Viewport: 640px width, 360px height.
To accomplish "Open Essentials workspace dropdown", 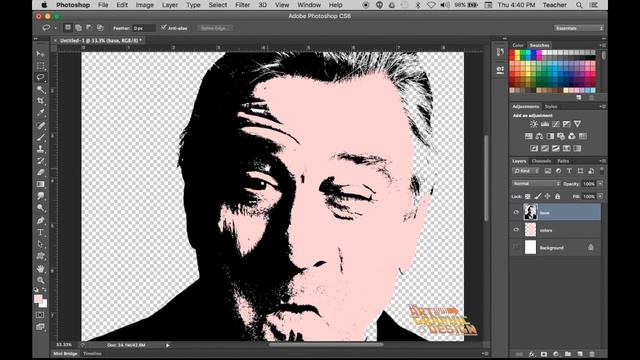I will point(579,28).
